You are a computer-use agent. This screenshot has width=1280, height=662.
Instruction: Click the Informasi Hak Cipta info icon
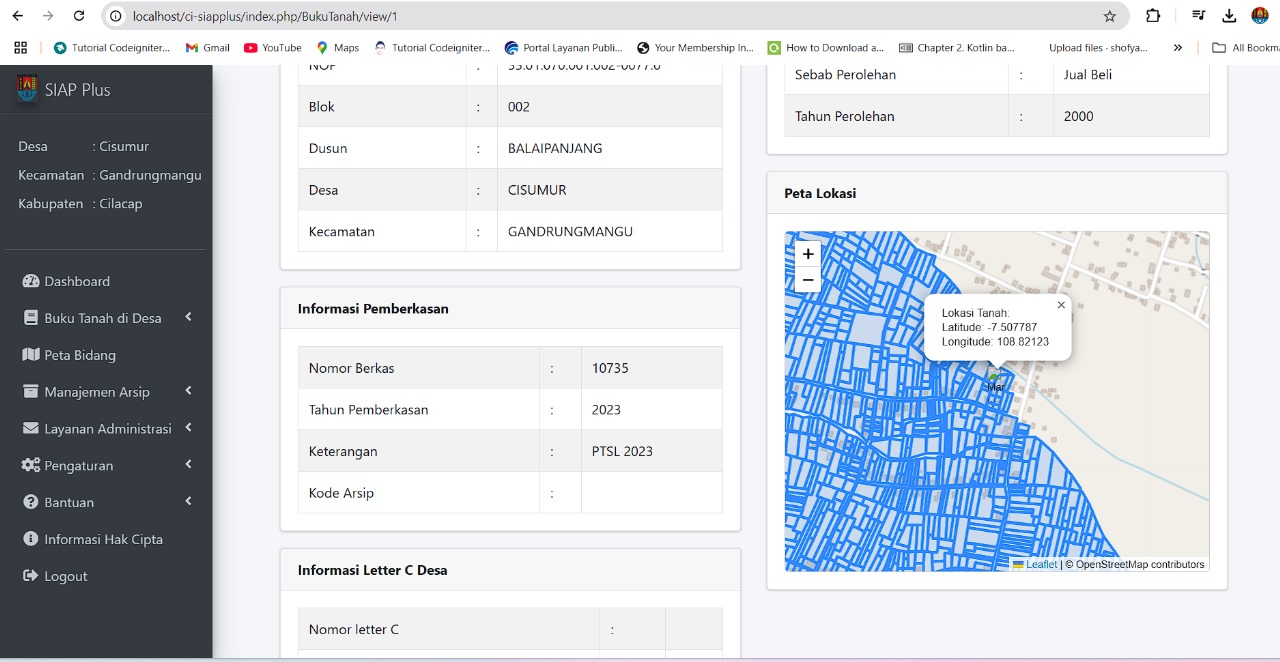click(30, 539)
